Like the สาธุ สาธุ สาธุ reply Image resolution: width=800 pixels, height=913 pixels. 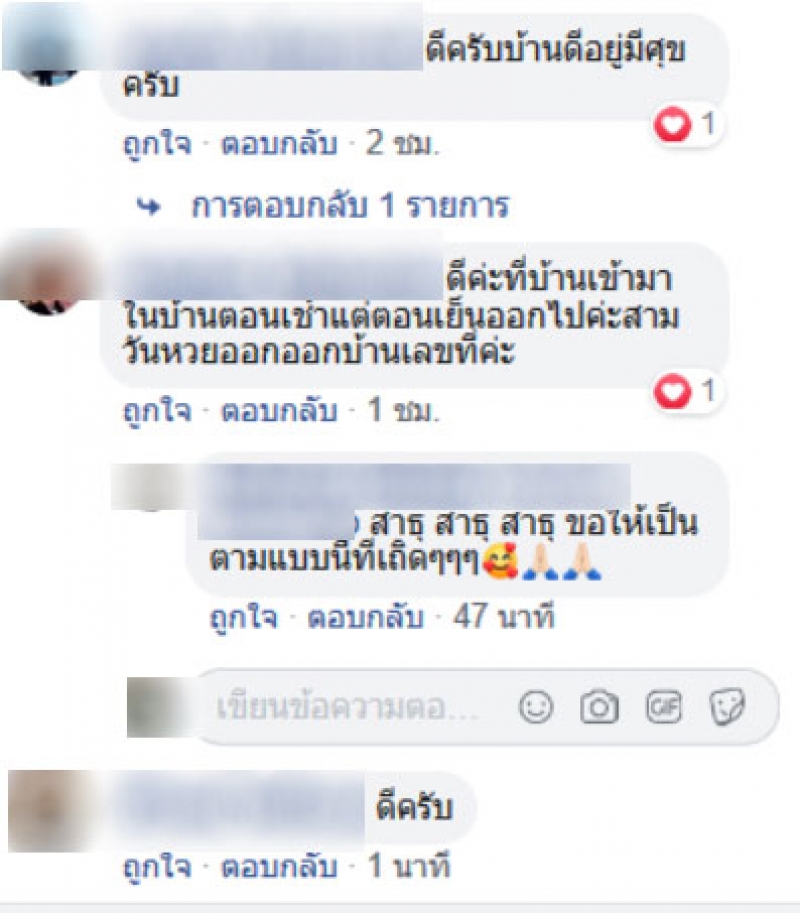(243, 617)
